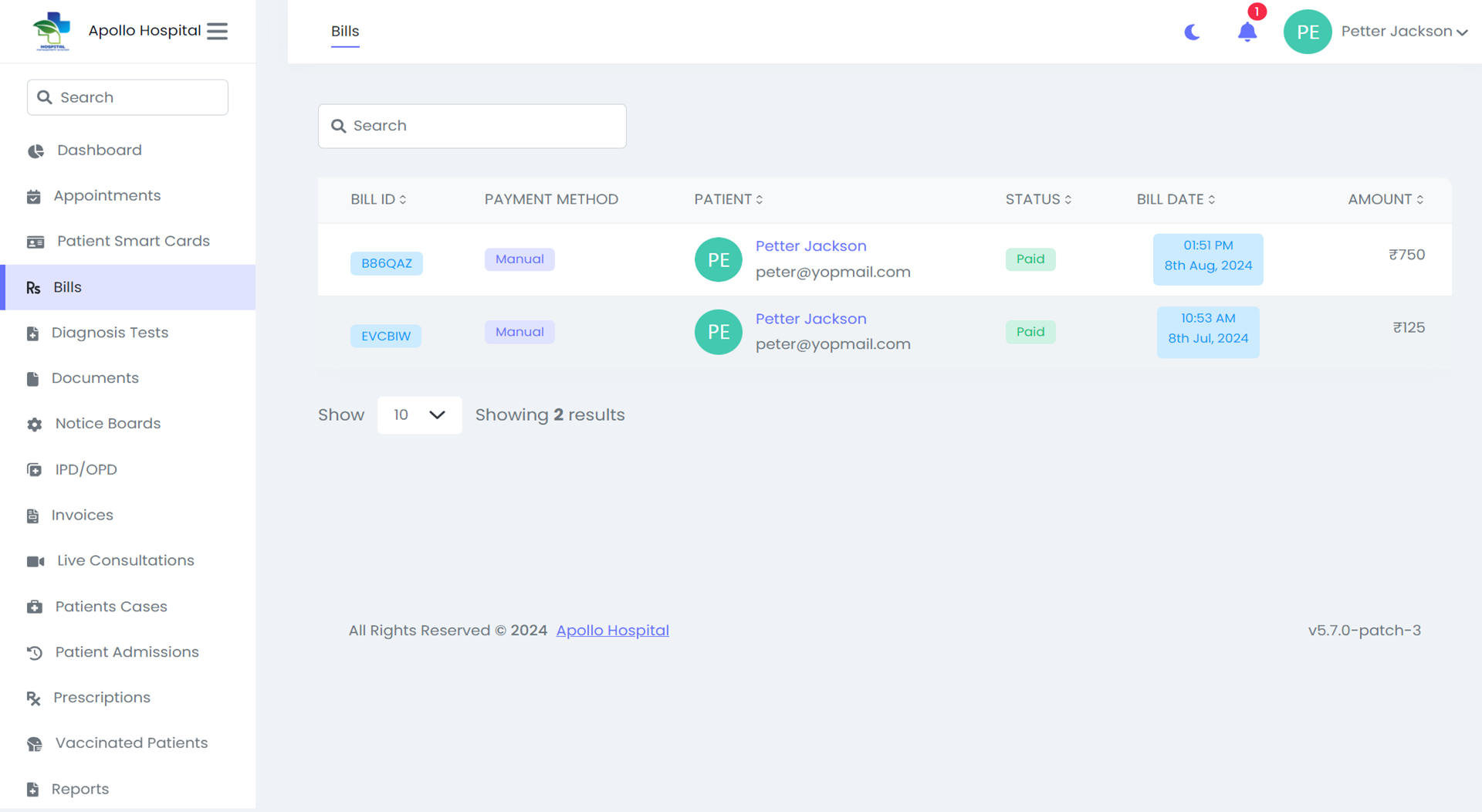Switch to the Bills tab
The width and height of the screenshot is (1482, 812).
[x=345, y=31]
